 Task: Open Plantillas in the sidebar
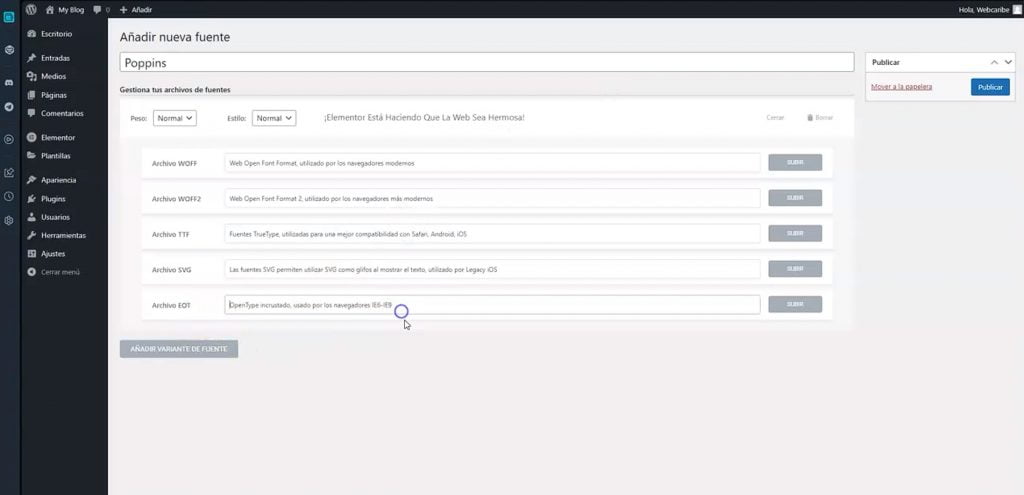[56, 156]
